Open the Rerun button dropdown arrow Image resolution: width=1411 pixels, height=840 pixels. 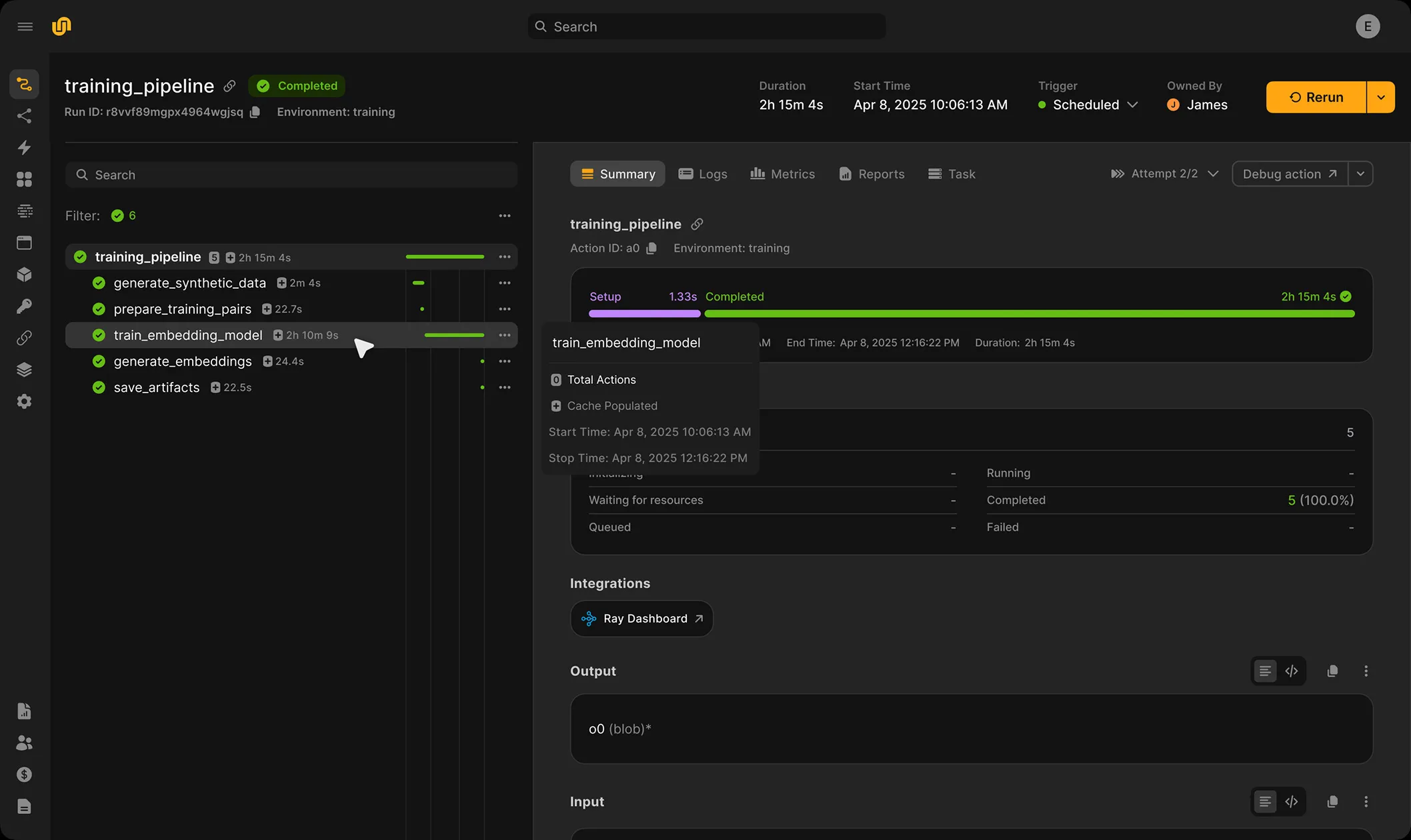coord(1381,97)
